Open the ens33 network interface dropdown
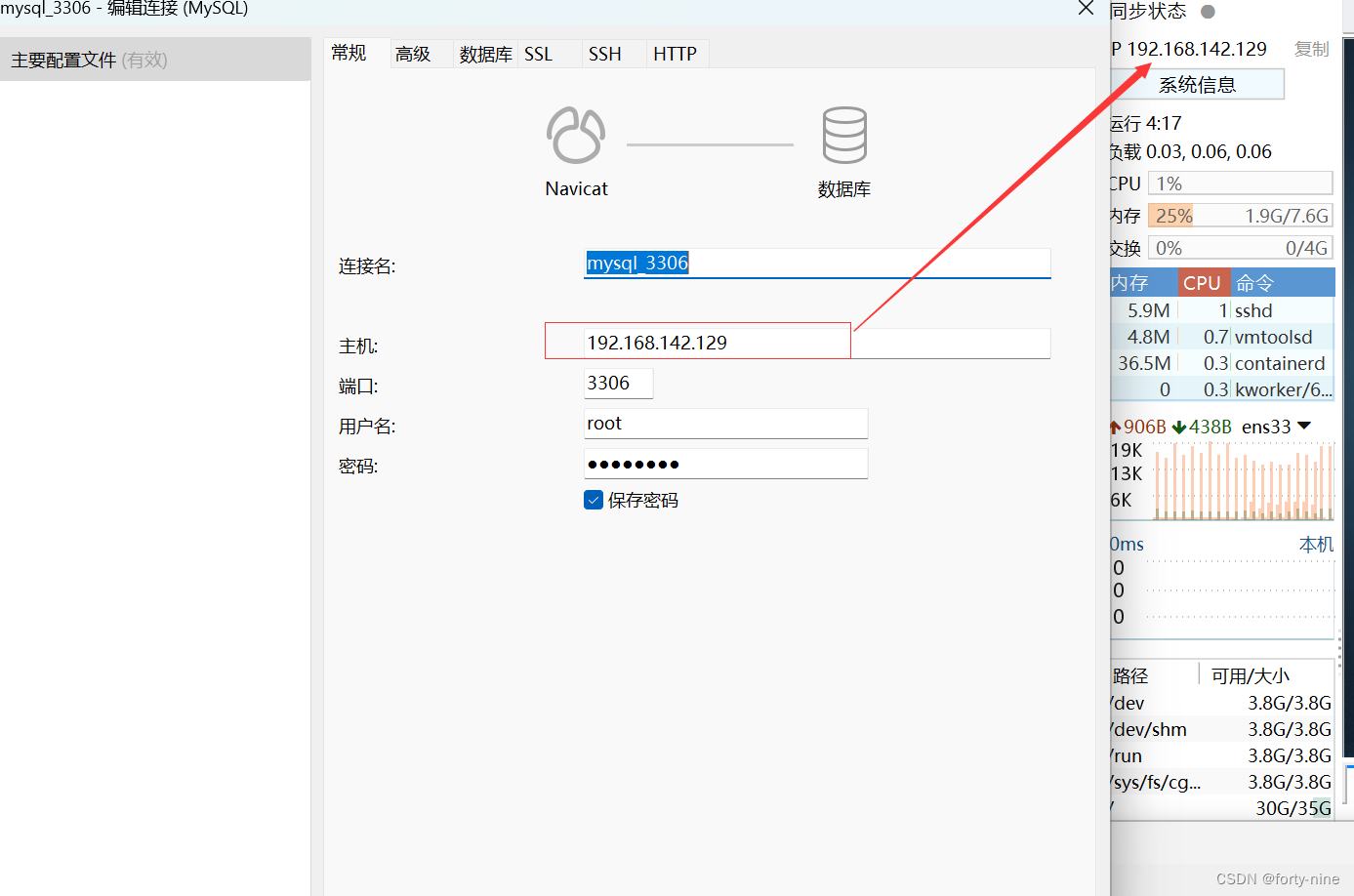 pyautogui.click(x=1304, y=426)
